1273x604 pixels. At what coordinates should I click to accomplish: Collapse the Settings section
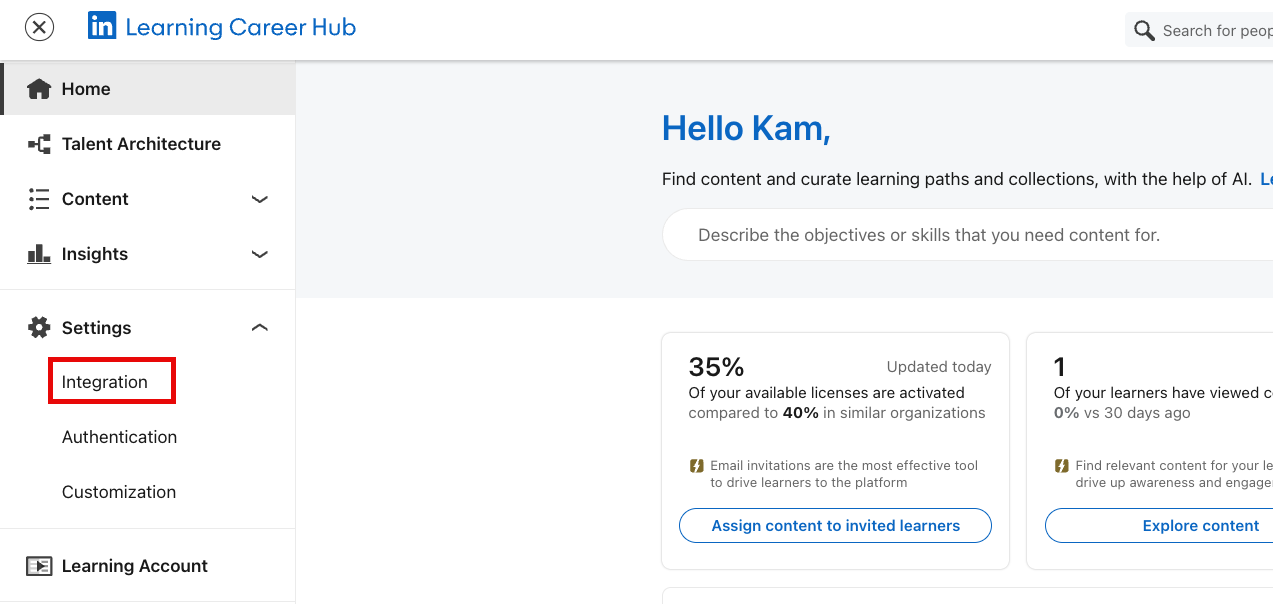coord(259,327)
